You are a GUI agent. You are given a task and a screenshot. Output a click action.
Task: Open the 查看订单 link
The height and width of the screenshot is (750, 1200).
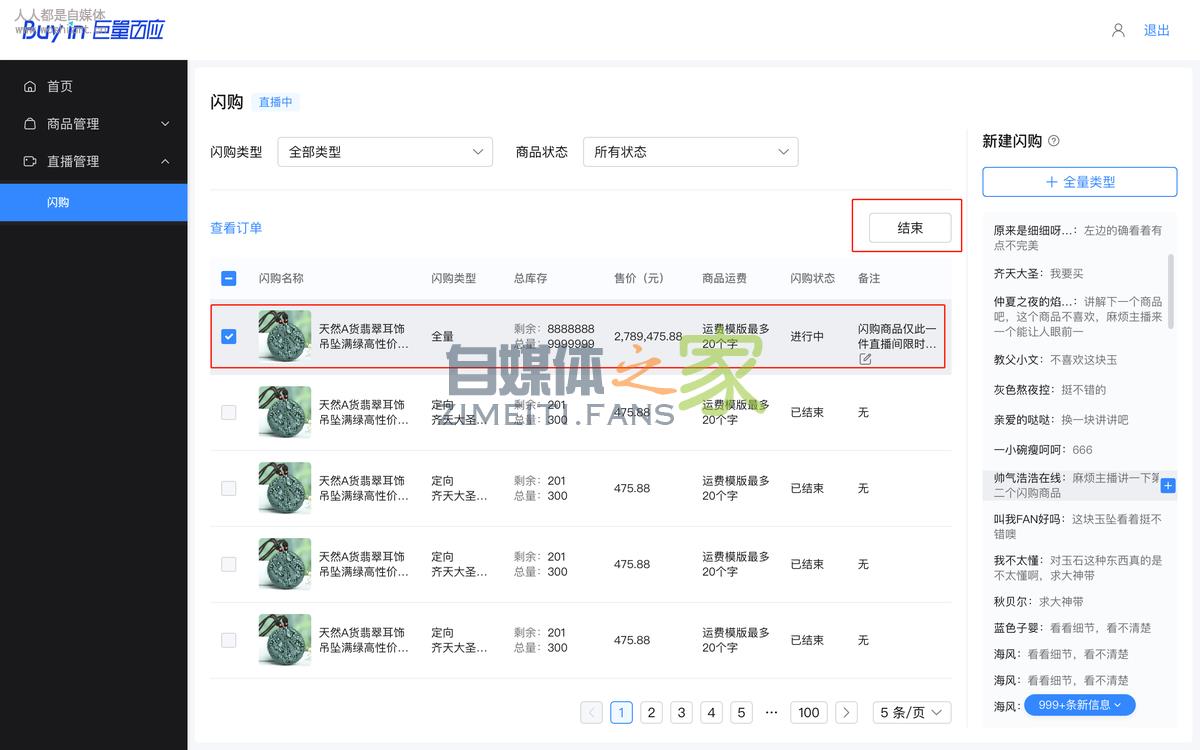coord(236,227)
